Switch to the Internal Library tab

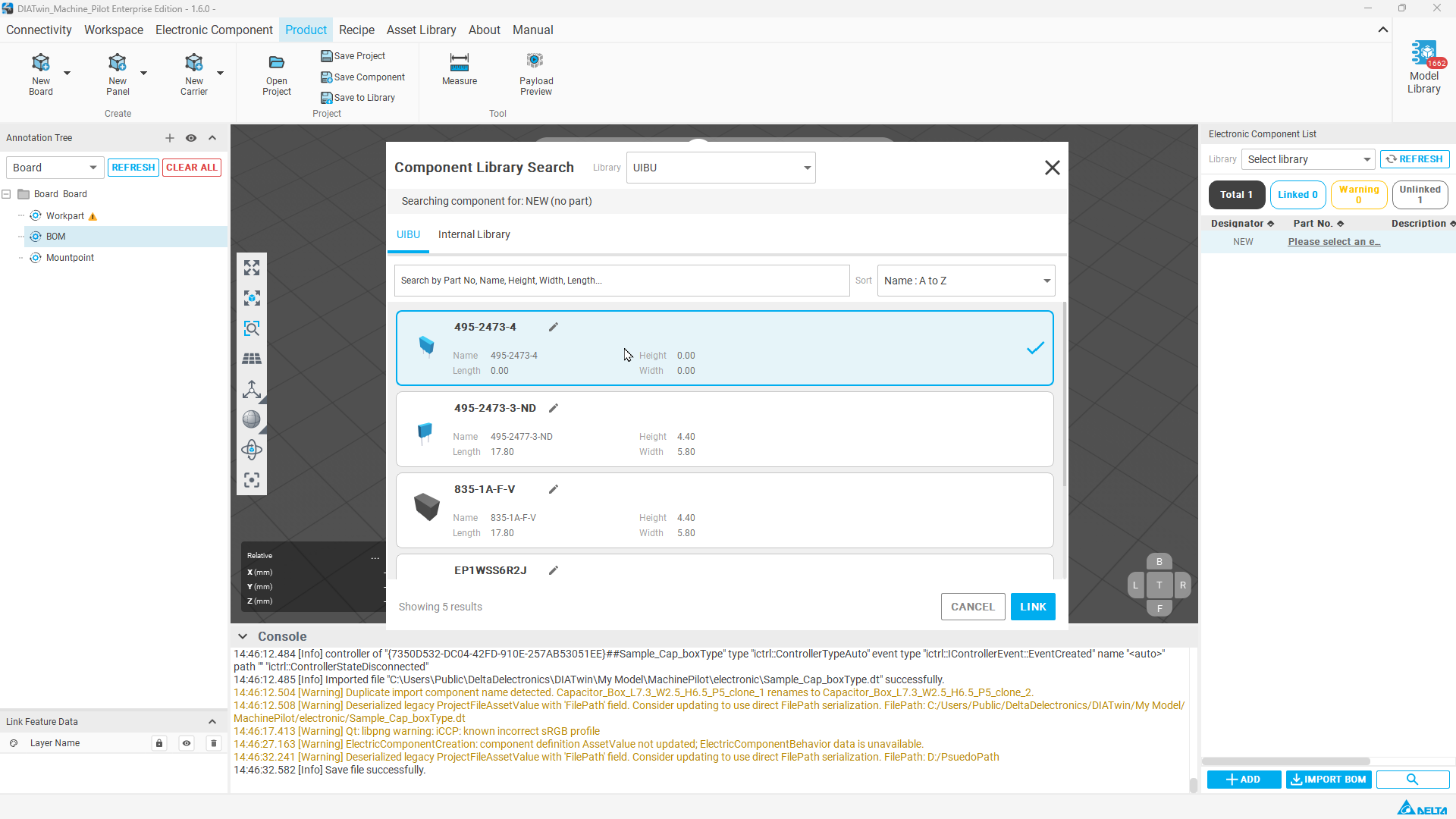pyautogui.click(x=474, y=234)
